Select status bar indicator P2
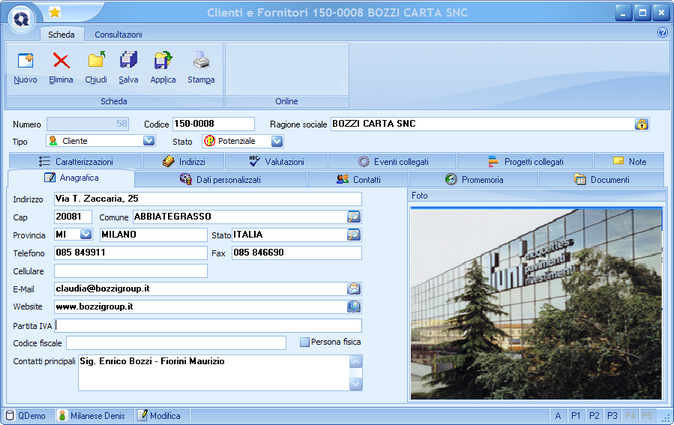The image size is (674, 425). click(594, 416)
